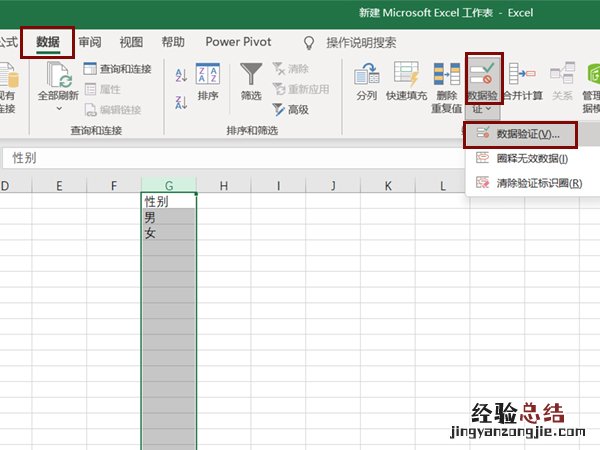Switch to the 审阅 (Review) ribbon tab
600x450 pixels.
click(x=90, y=42)
